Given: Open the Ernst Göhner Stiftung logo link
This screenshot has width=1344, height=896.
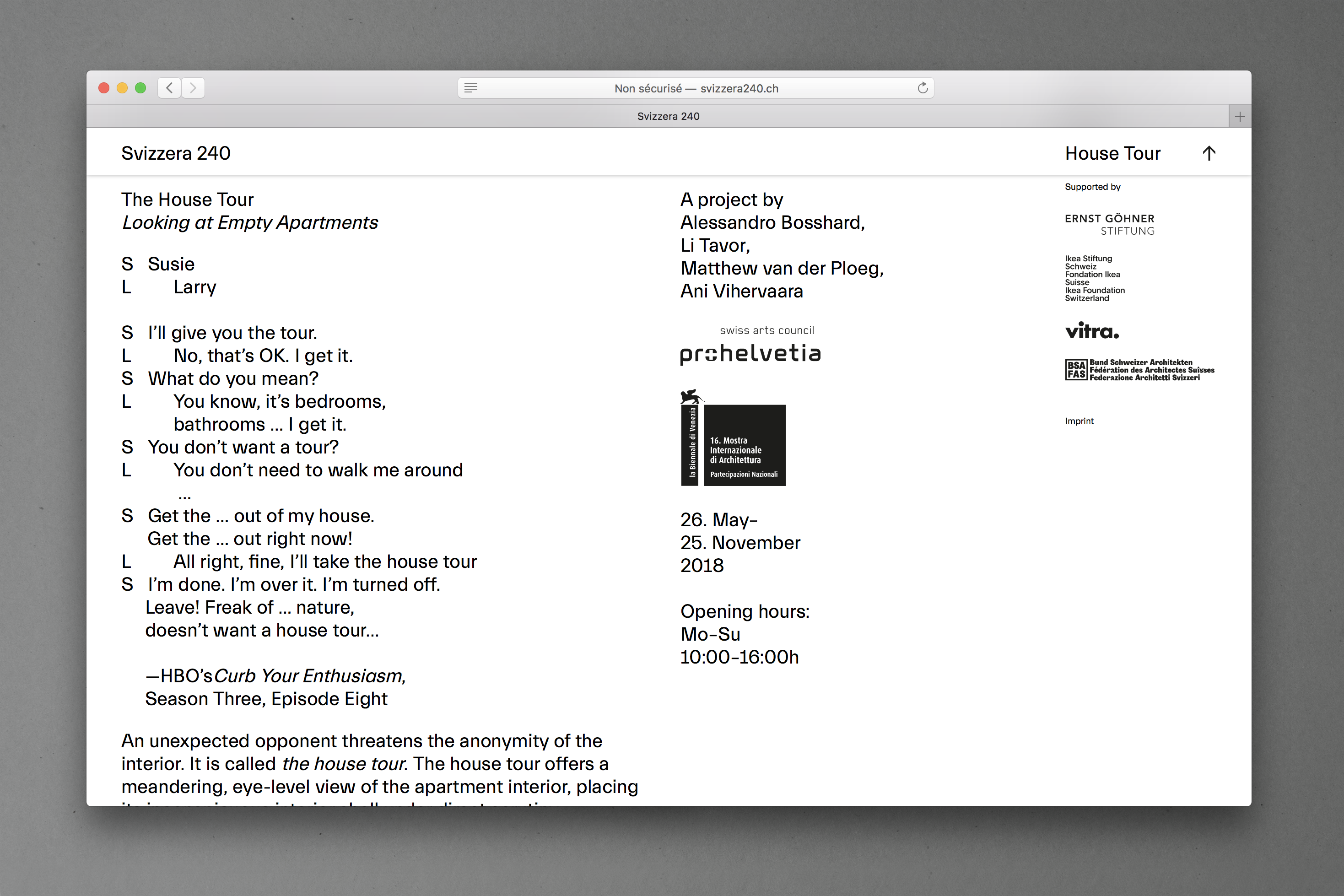Looking at the screenshot, I should click(1110, 225).
